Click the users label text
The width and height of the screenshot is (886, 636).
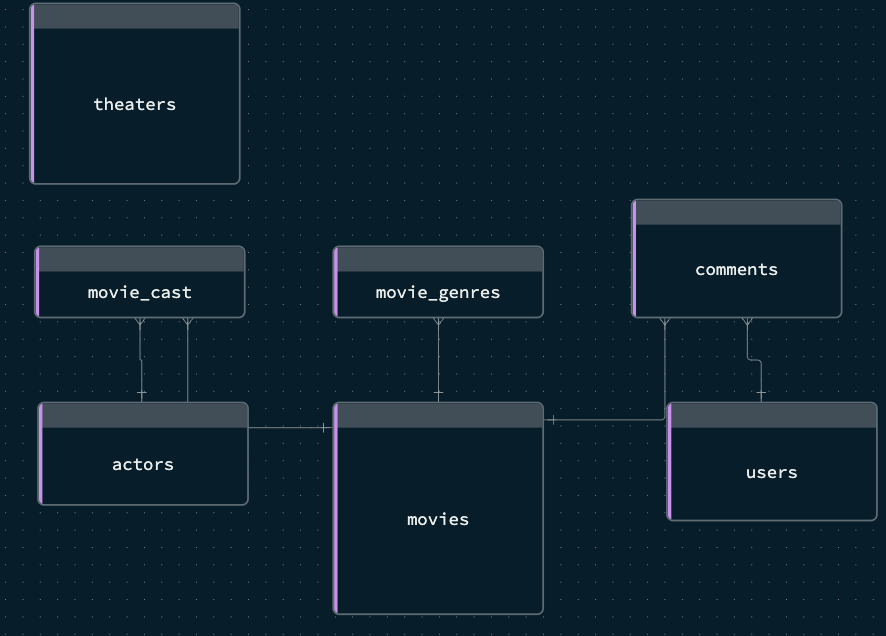pyautogui.click(x=772, y=473)
